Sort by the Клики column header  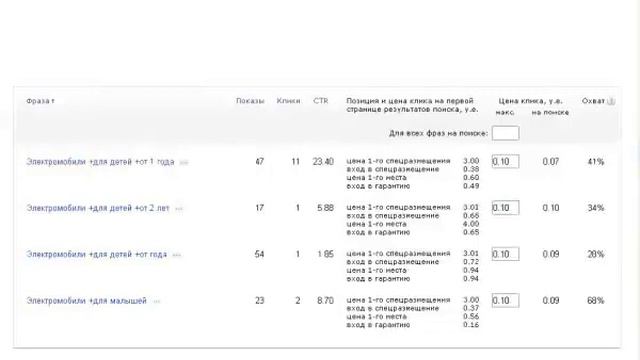pos(289,101)
